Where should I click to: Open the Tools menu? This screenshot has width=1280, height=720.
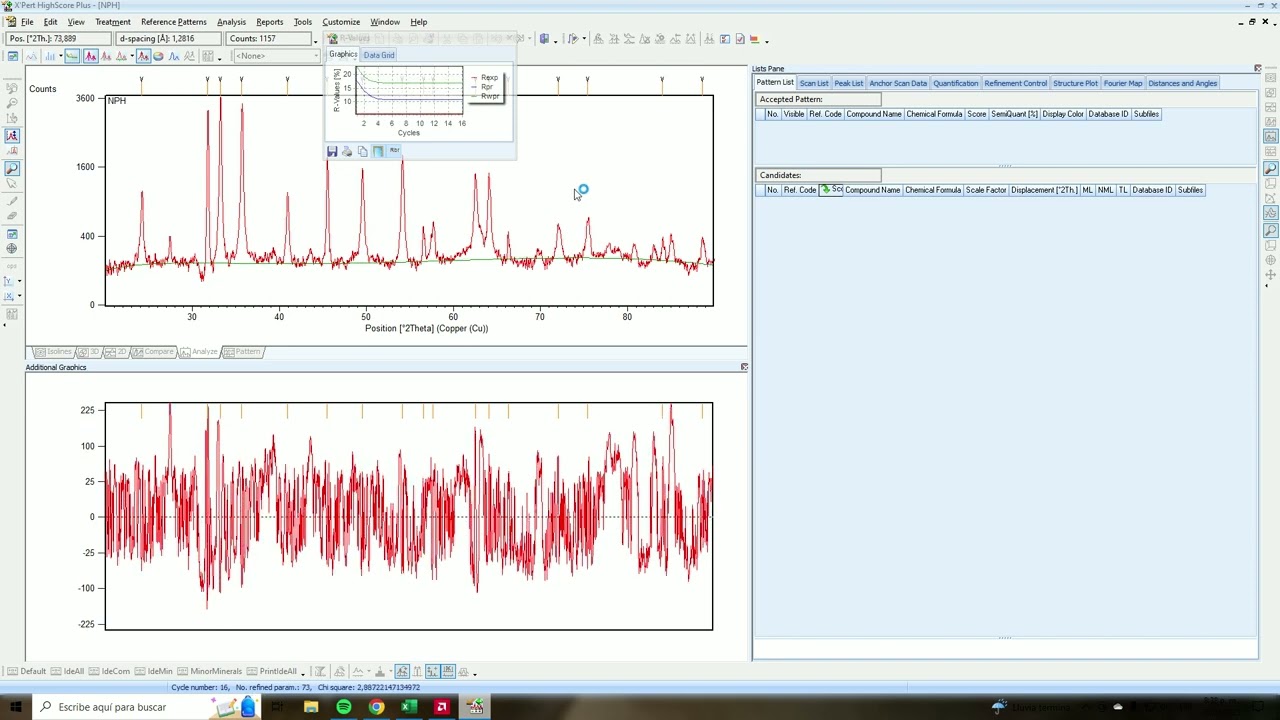click(x=302, y=22)
